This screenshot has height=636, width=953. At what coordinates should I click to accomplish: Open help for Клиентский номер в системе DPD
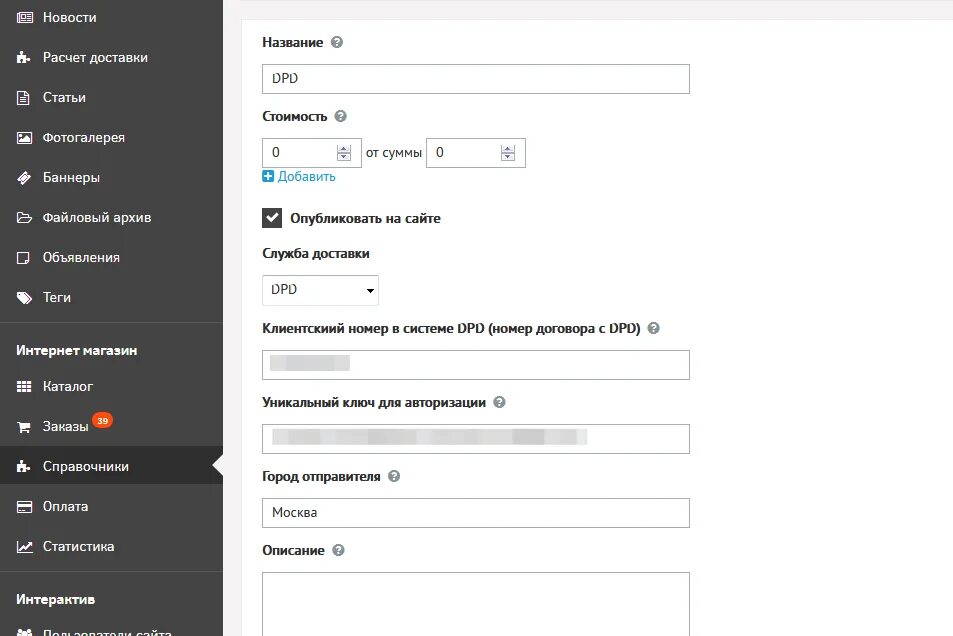click(653, 328)
